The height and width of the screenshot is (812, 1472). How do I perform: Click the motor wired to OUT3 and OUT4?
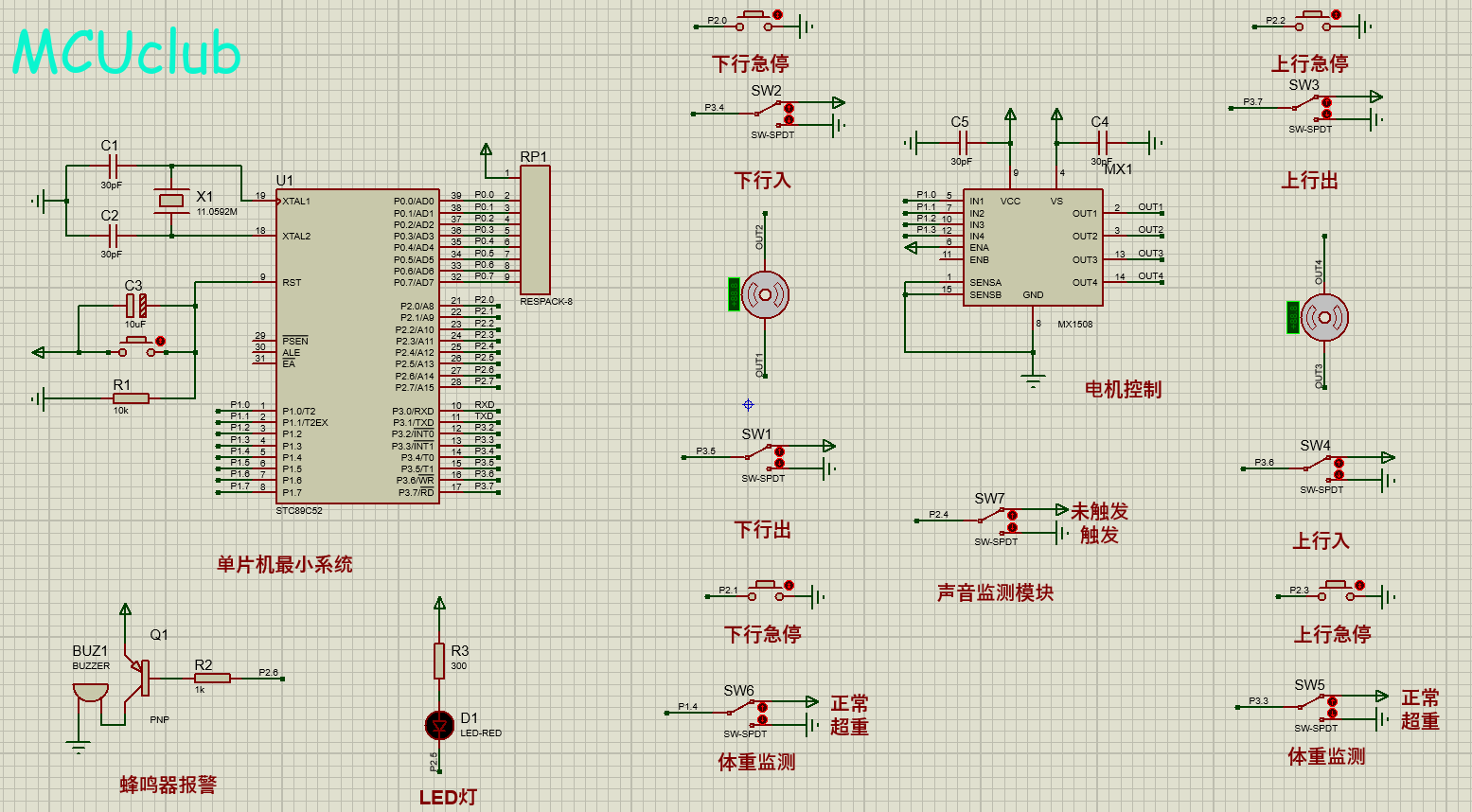point(1324,317)
